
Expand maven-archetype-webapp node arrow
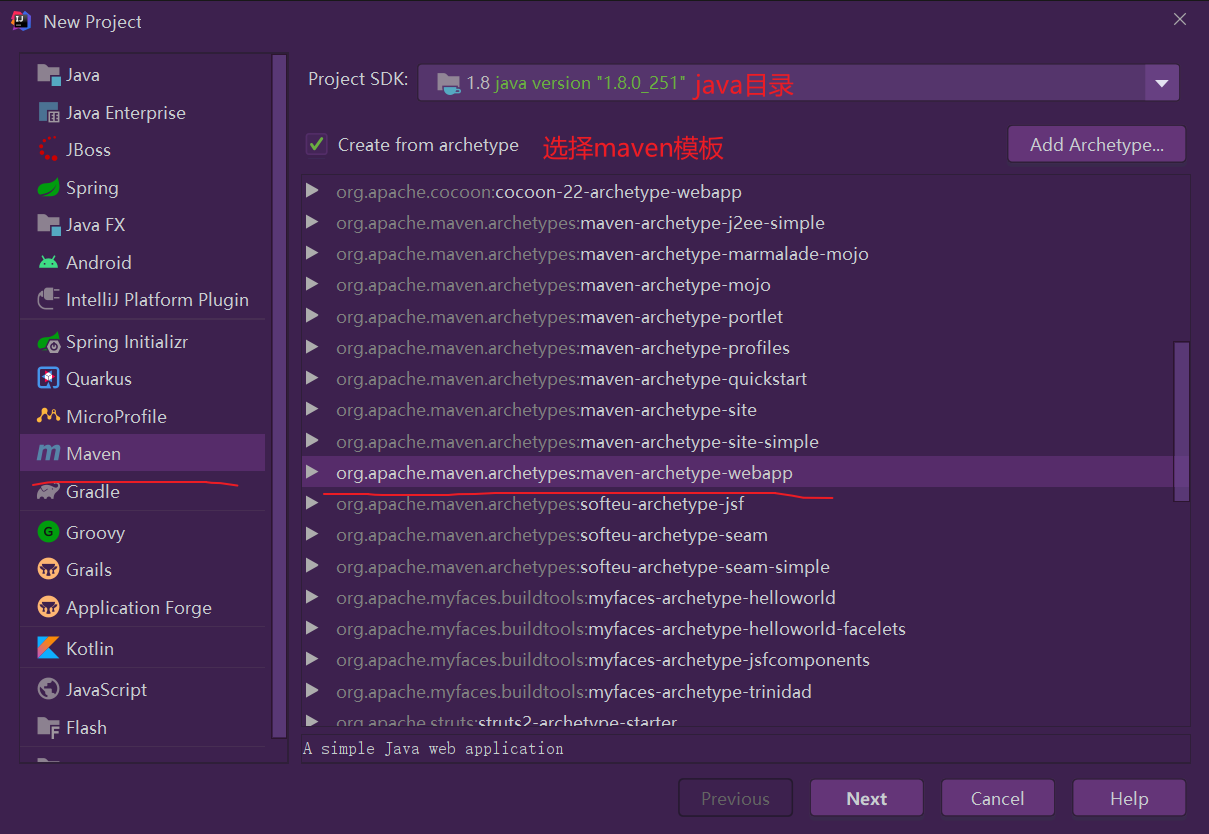click(312, 471)
